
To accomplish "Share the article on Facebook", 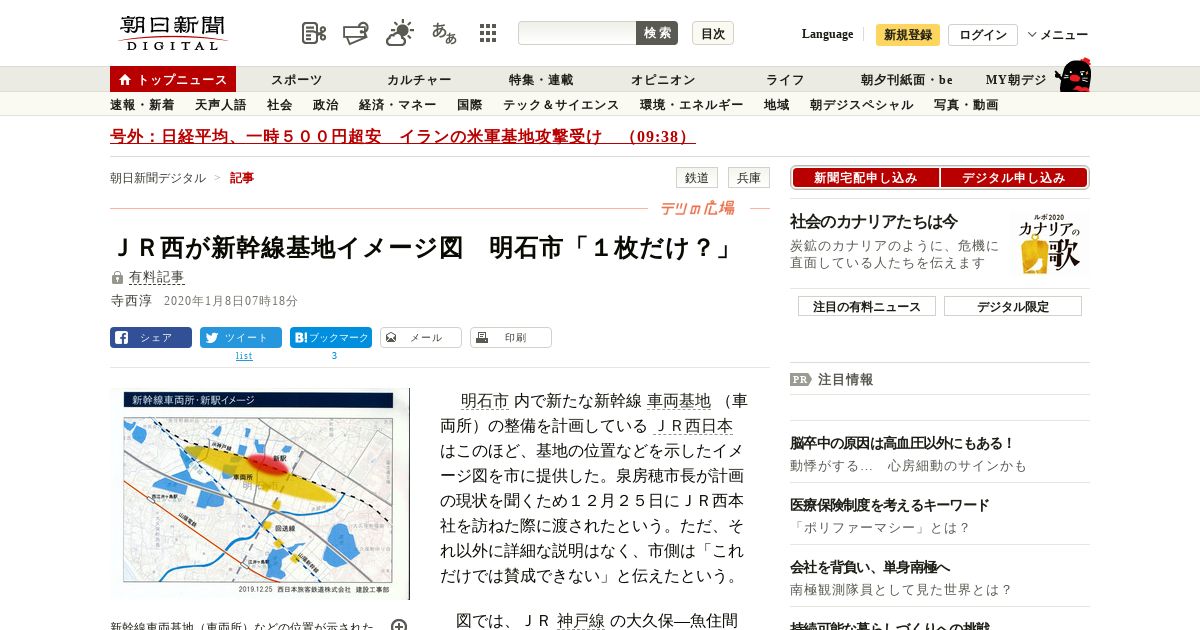I will (x=151, y=338).
